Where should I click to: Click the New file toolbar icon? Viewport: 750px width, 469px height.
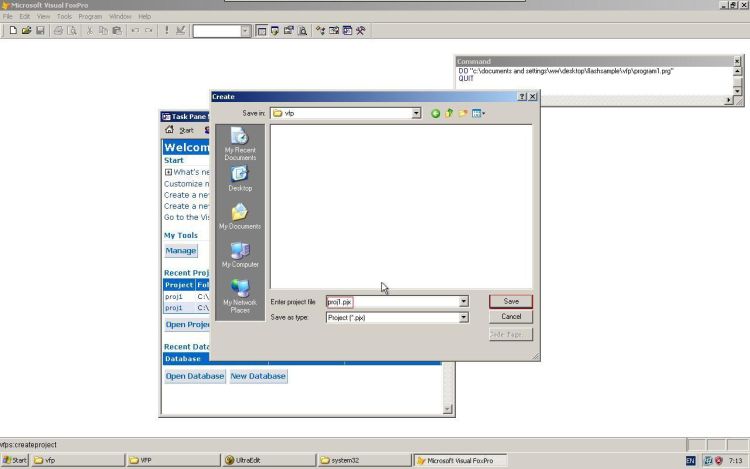[13, 31]
